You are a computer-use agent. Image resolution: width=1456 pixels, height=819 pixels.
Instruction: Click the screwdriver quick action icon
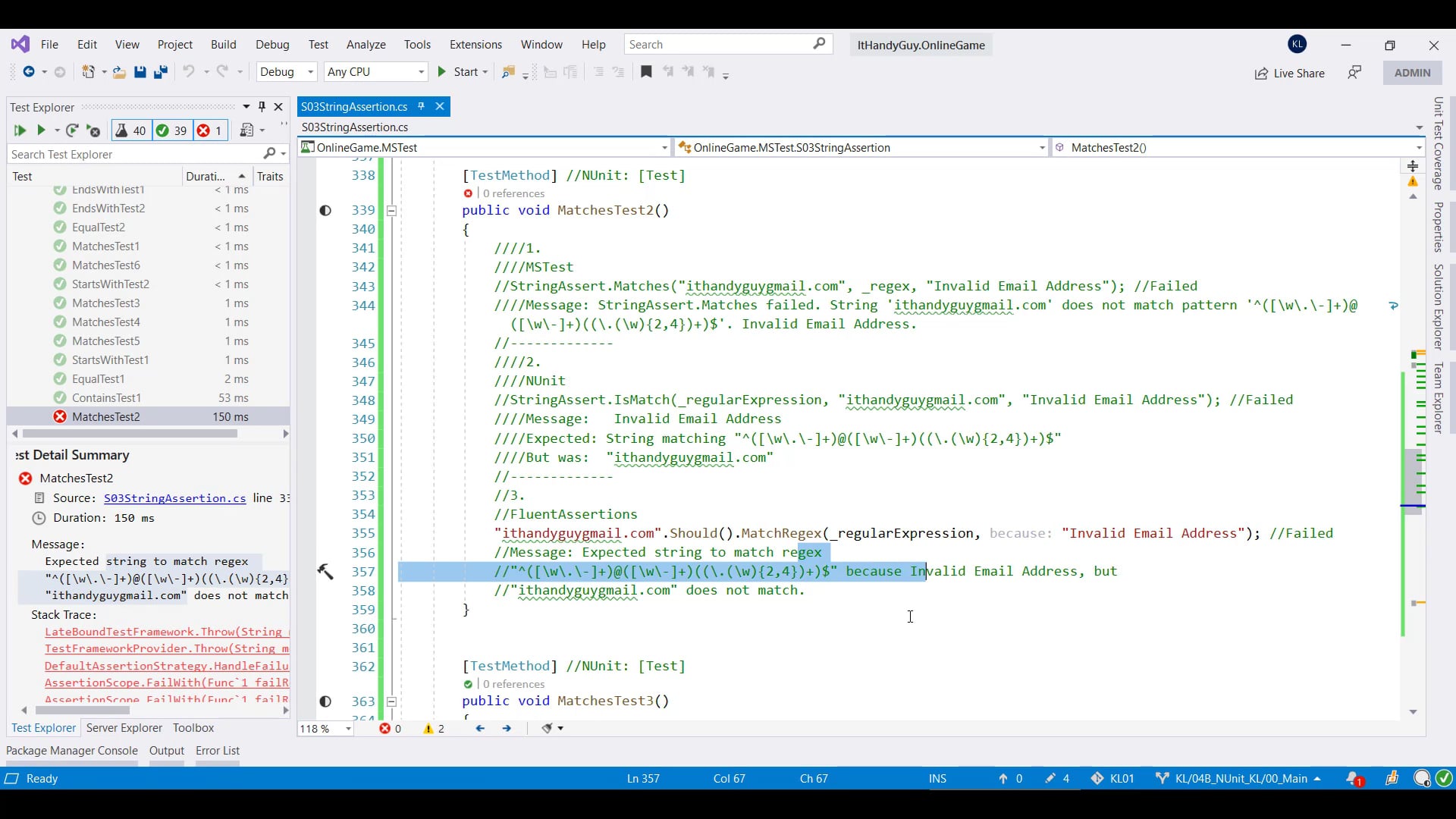click(x=325, y=571)
